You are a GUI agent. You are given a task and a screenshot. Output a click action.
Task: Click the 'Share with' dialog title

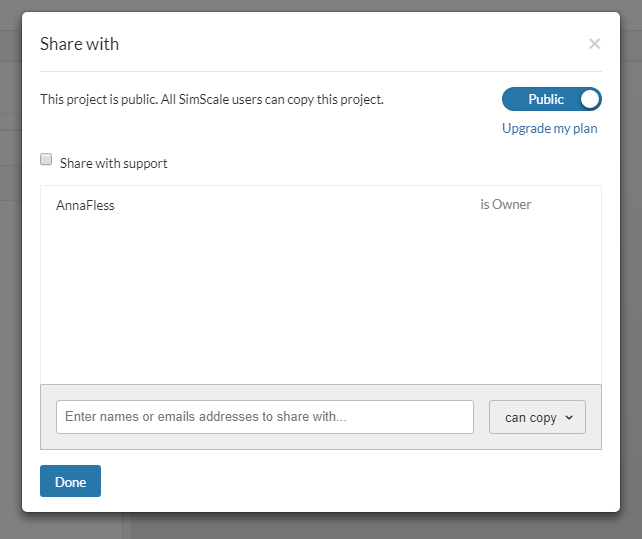point(79,43)
